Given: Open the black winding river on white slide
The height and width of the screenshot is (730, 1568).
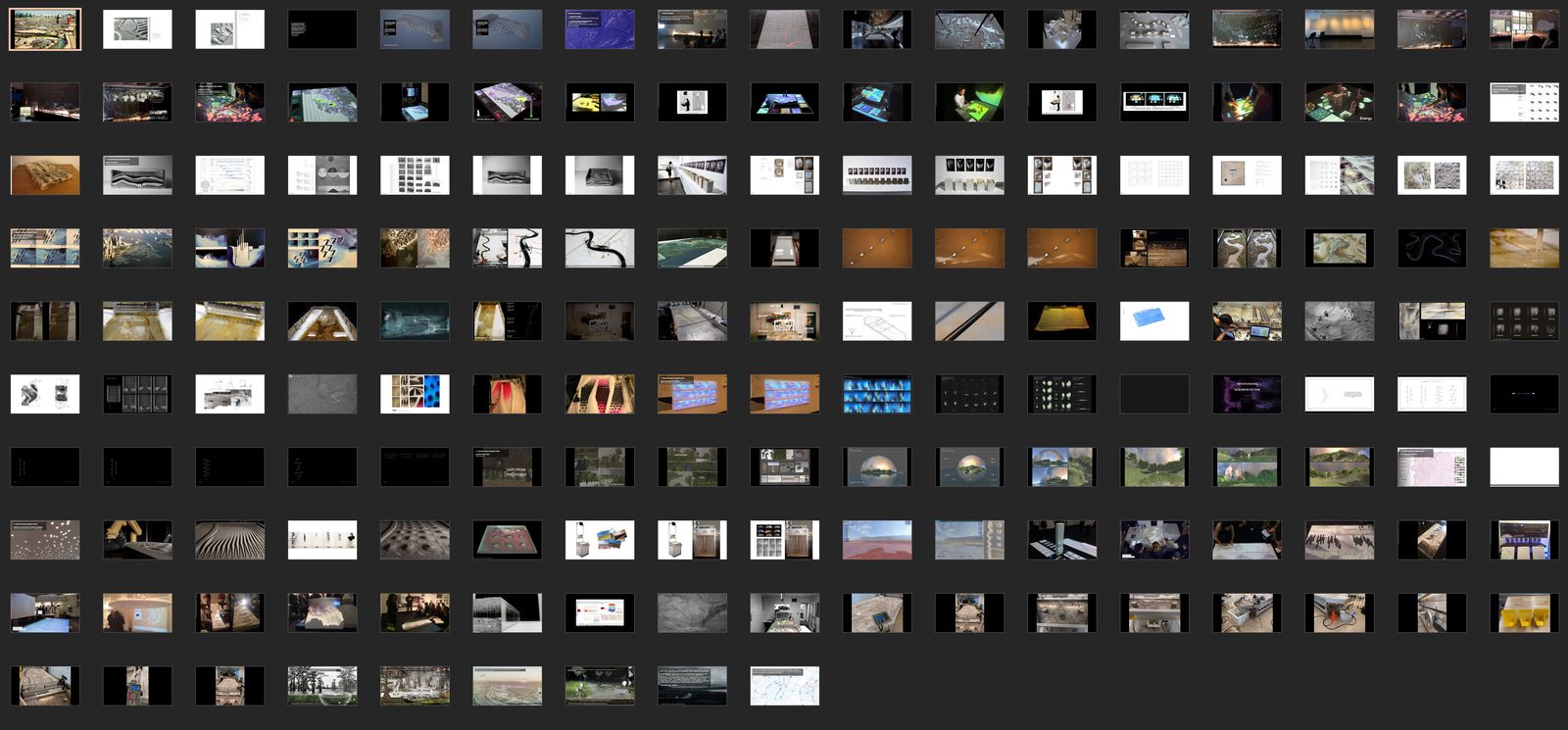Looking at the screenshot, I should (x=600, y=248).
